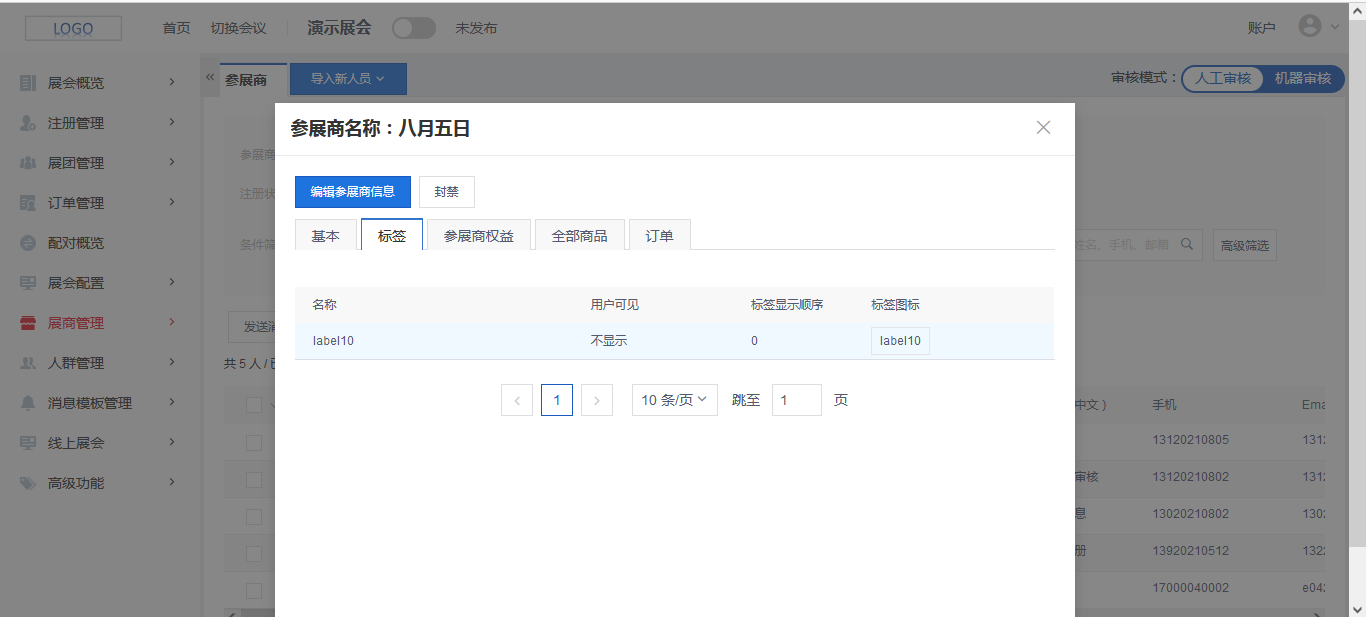
Task: Click the 消息模板管理 bell icon
Action: tap(28, 403)
